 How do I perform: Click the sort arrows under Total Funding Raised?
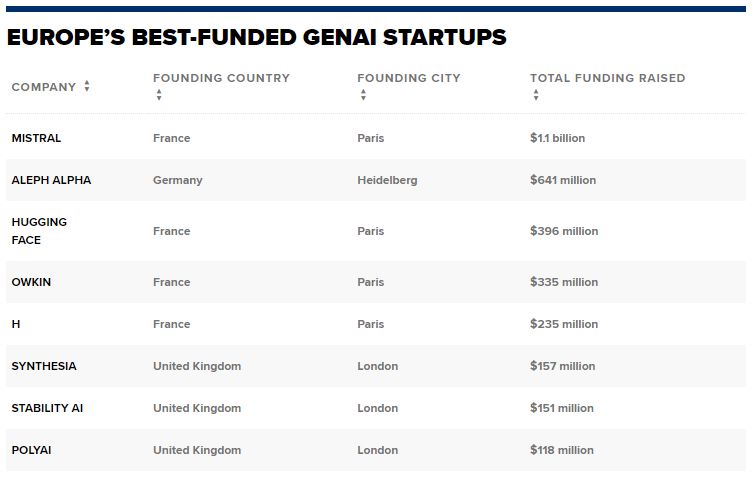click(536, 96)
